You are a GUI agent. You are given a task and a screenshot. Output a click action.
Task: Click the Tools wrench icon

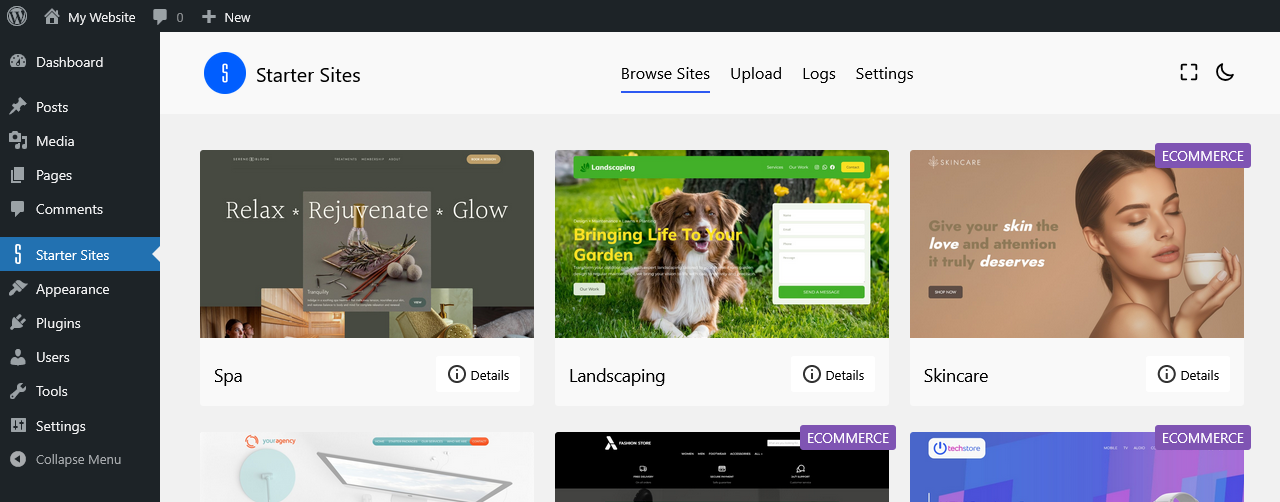click(18, 391)
